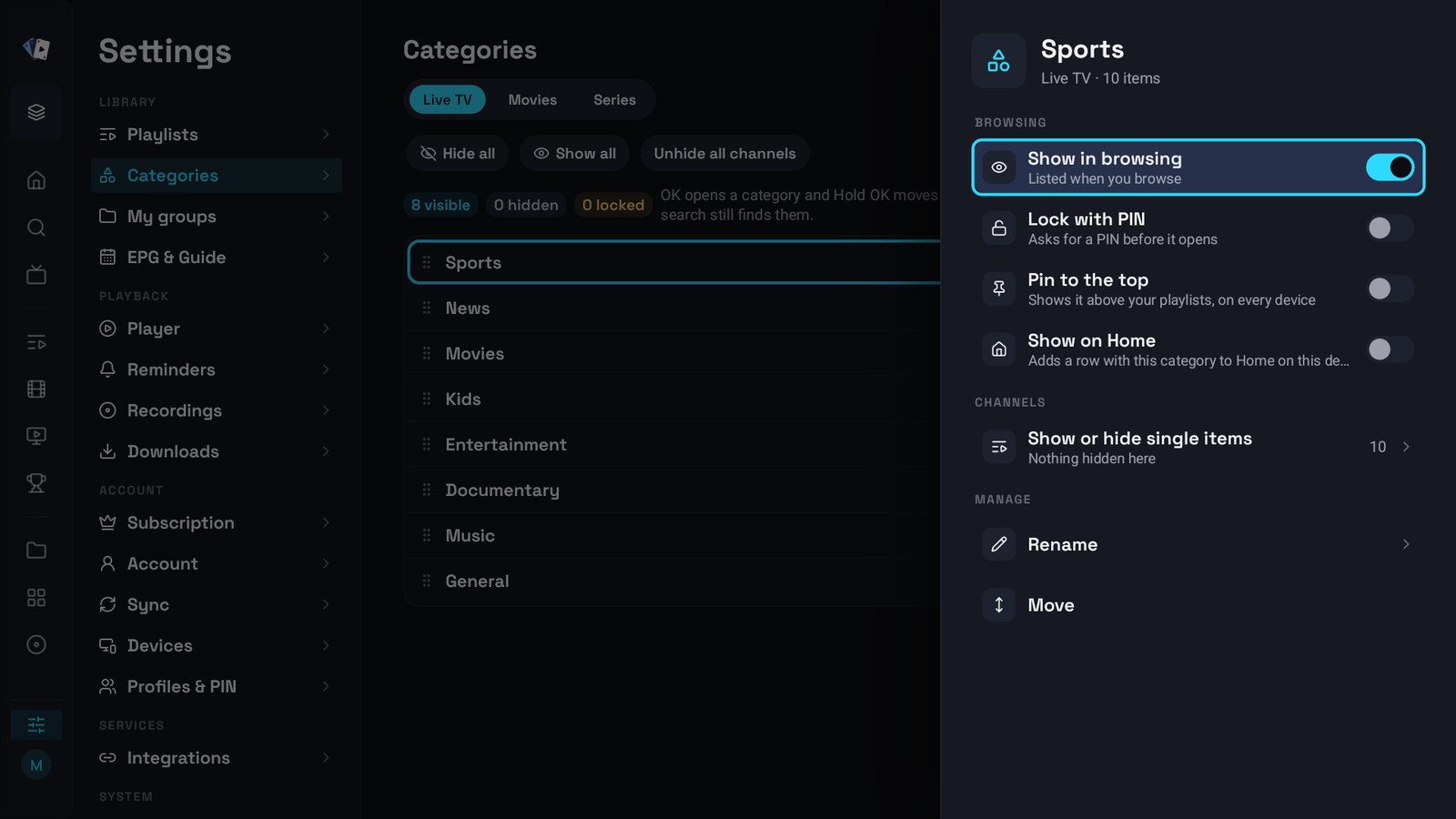The image size is (1456, 819).
Task: Open EPG & Guide settings
Action: [217, 258]
